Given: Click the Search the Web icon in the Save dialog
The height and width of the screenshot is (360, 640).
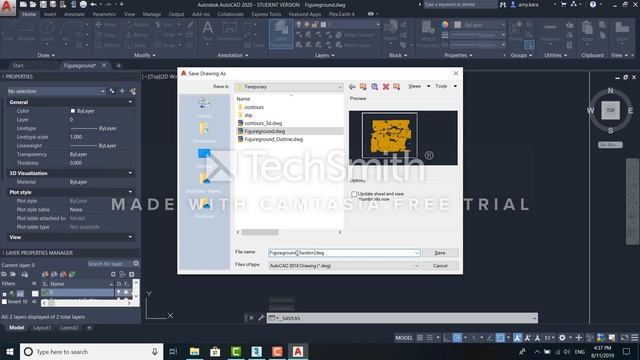Looking at the screenshot, I should pyautogui.click(x=374, y=87).
